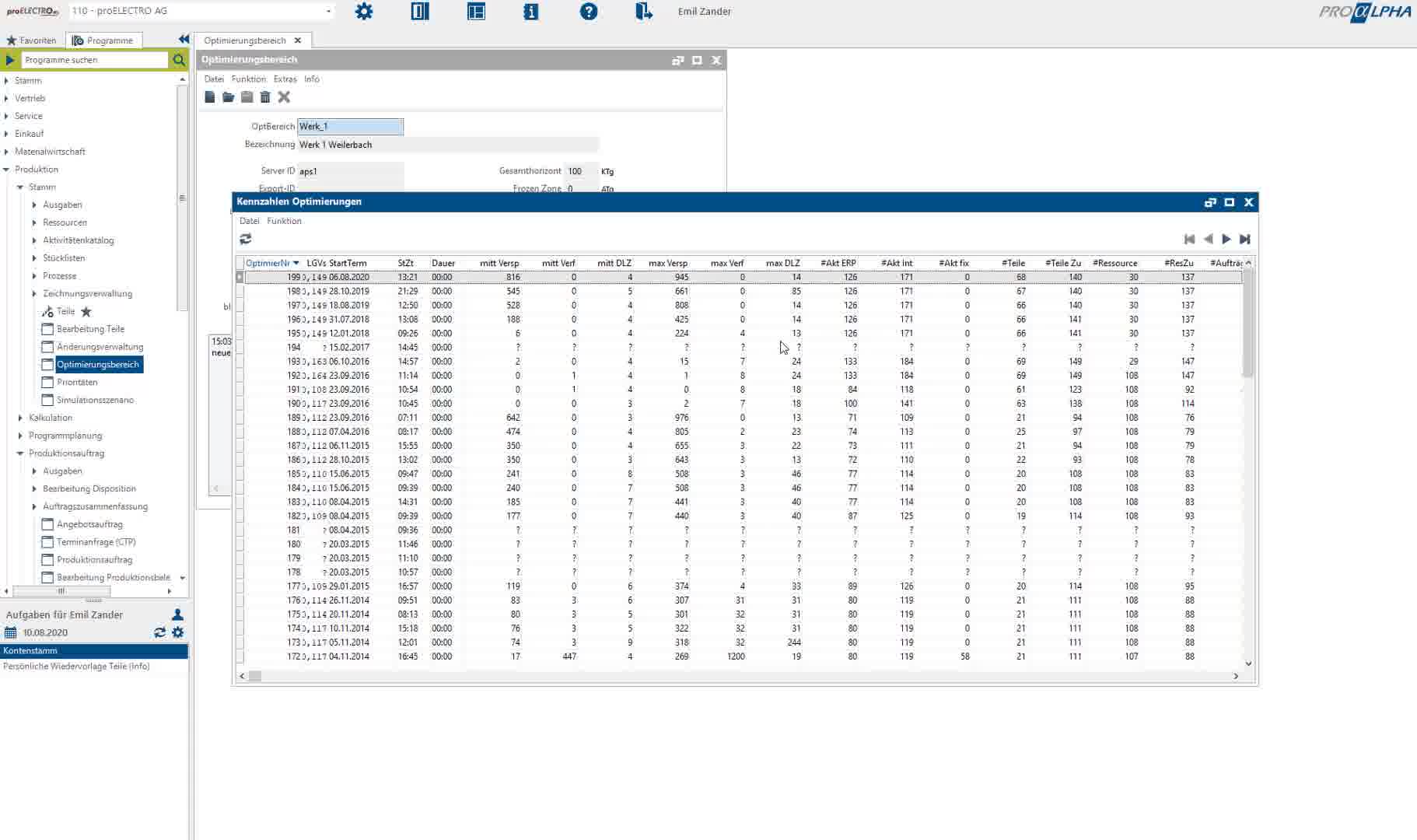
Task: Click the search magnifier in program search
Action: [179, 60]
